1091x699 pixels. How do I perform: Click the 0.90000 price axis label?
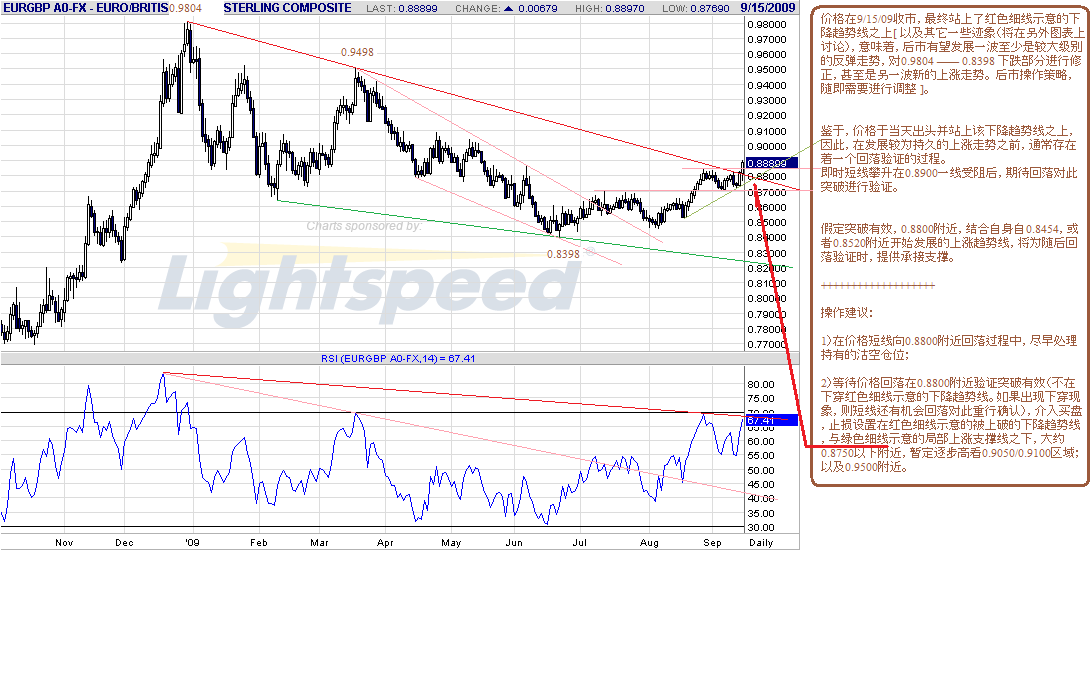(x=767, y=147)
